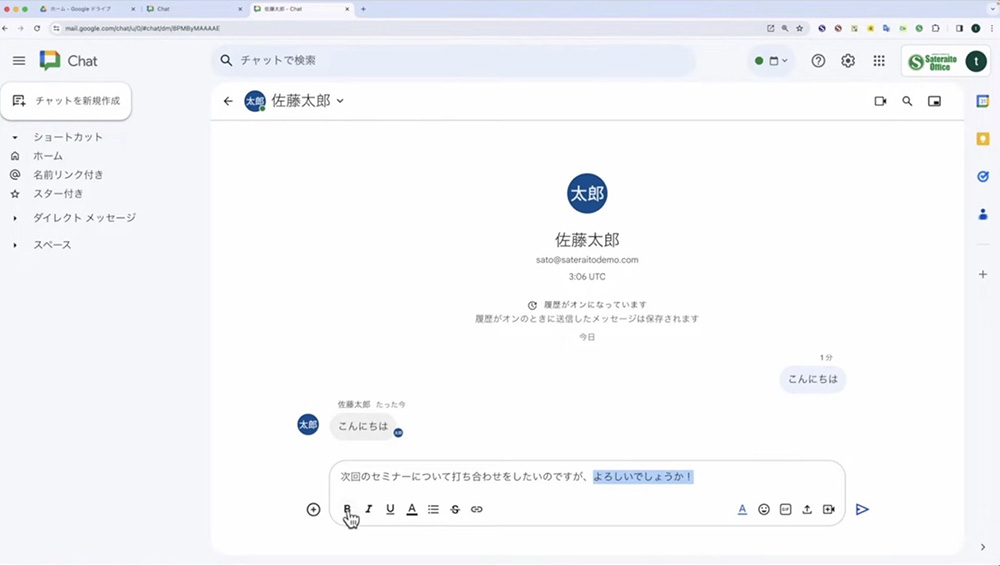Focus the チャットで検索 search field
The height and width of the screenshot is (566, 1000).
(453, 61)
